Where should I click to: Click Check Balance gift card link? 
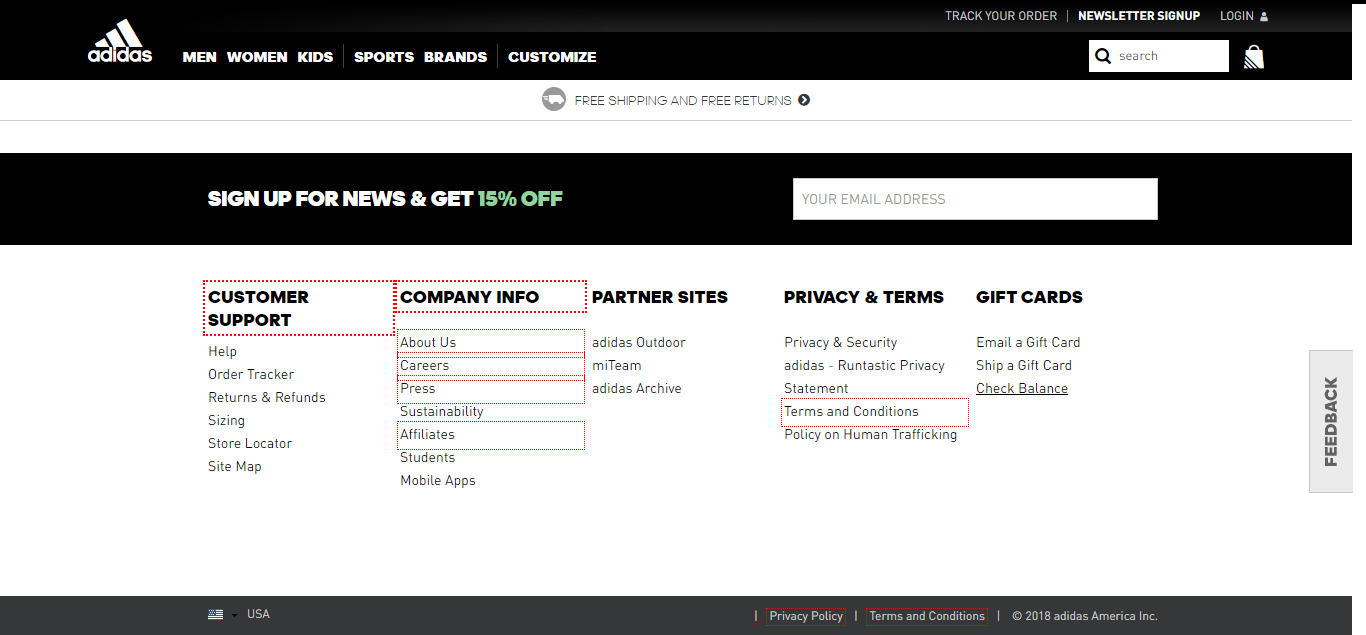[x=1021, y=388]
